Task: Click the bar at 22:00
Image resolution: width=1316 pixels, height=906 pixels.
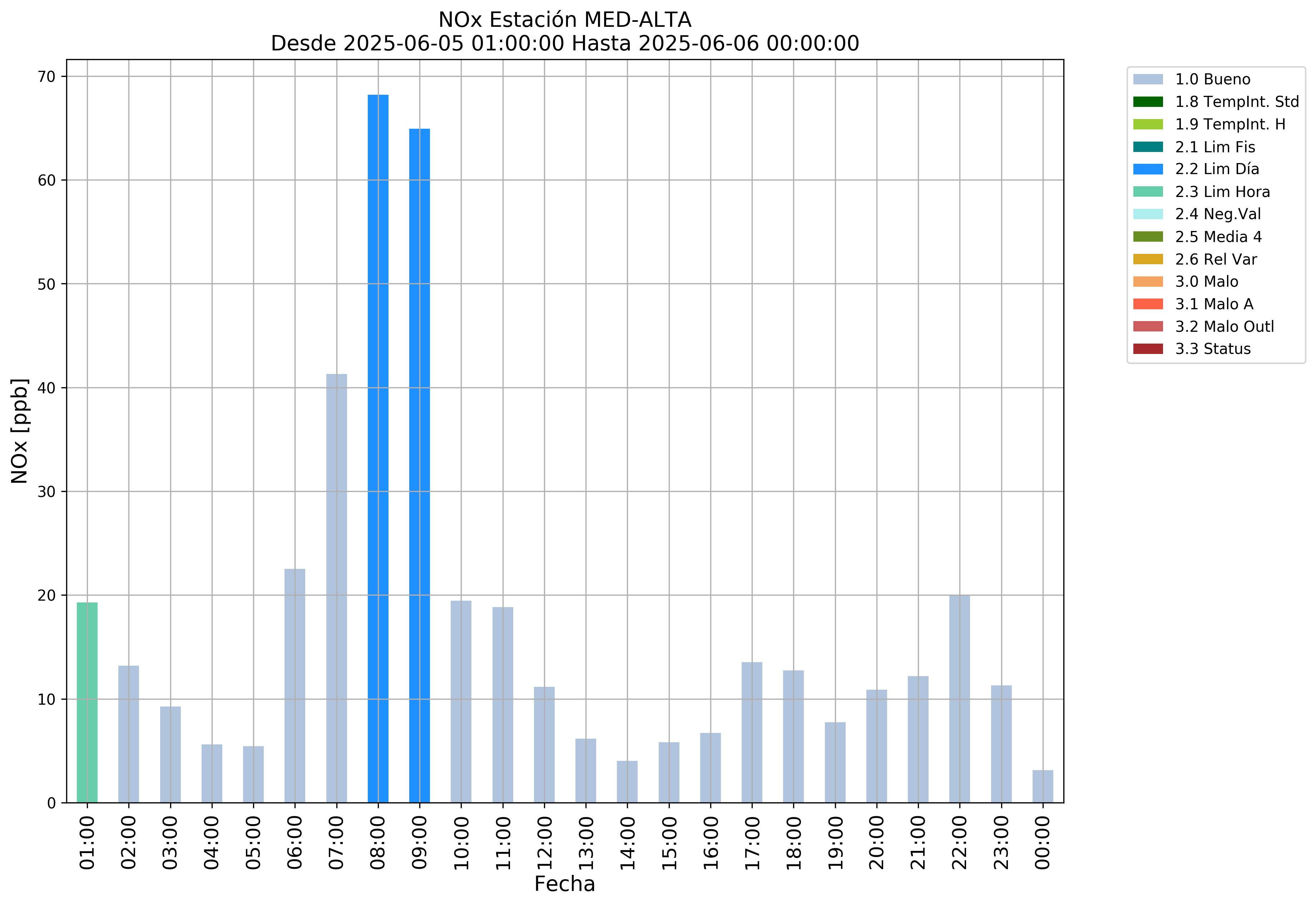Action: click(960, 699)
